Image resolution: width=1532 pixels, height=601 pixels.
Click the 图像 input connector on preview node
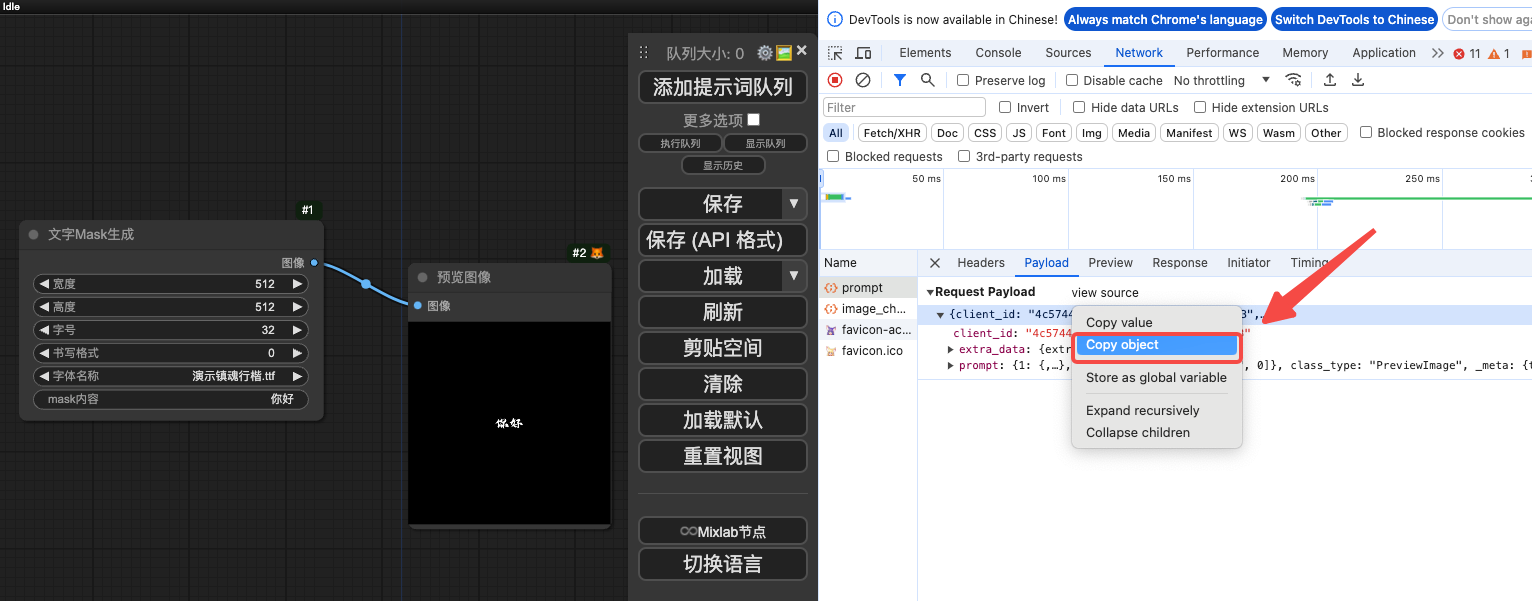point(417,306)
